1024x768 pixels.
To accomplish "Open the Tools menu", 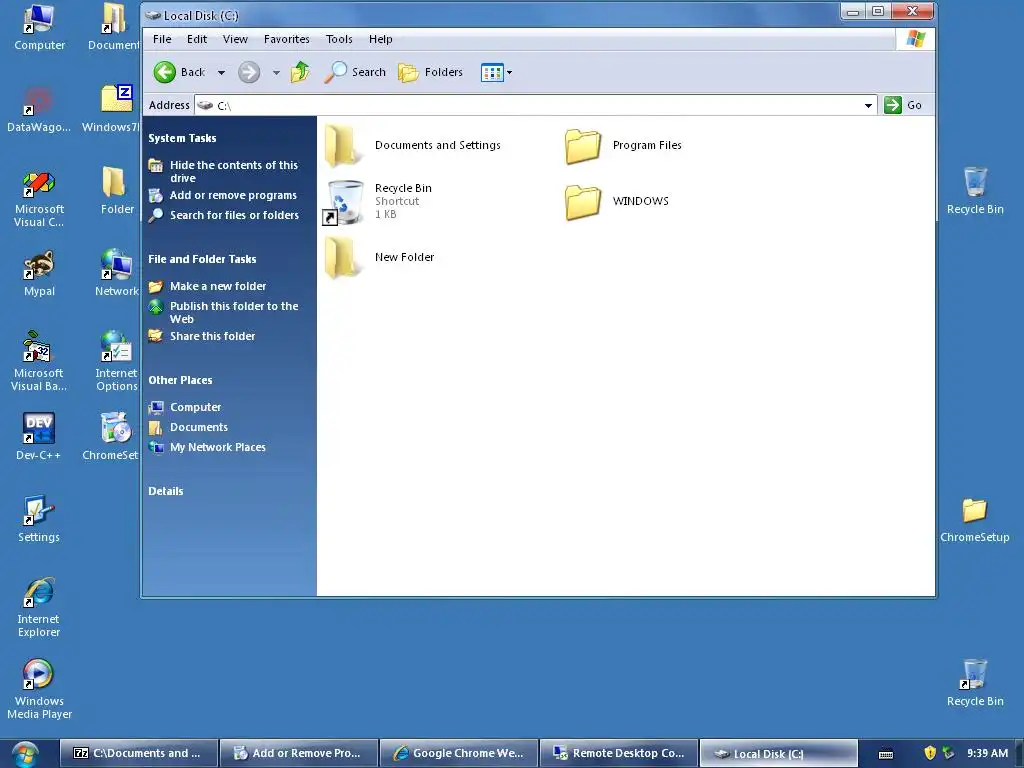I will pyautogui.click(x=339, y=39).
